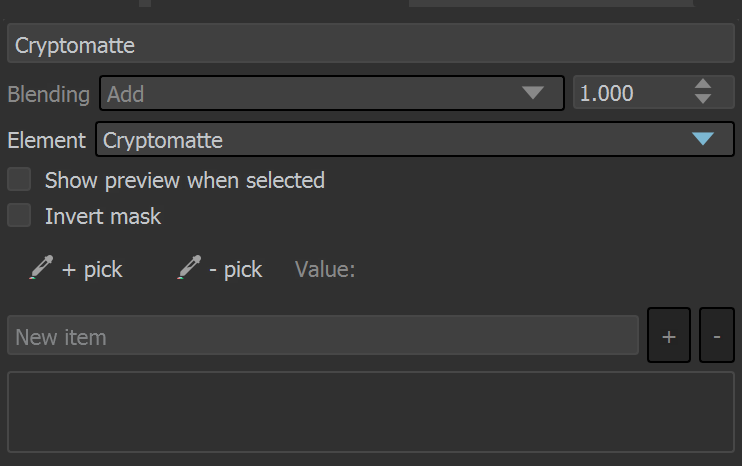
Task: Click the Show preview when selected label
Action: click(x=185, y=180)
